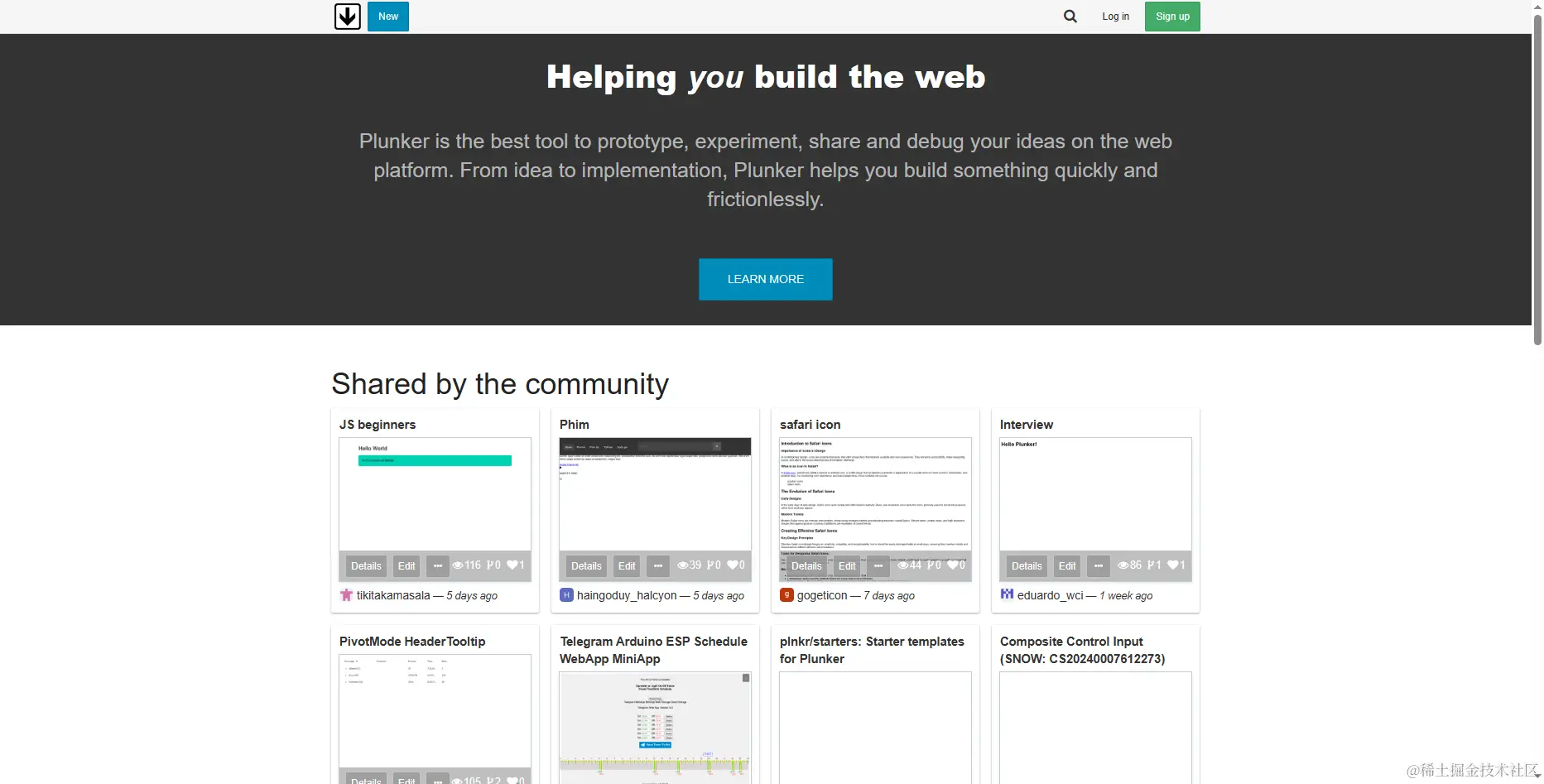Open Telegram Arduino ESP Schedule WebApp title

pos(653,650)
